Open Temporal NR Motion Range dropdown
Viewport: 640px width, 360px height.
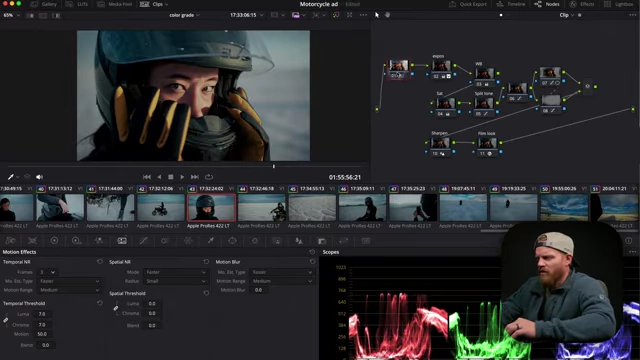click(x=69, y=290)
